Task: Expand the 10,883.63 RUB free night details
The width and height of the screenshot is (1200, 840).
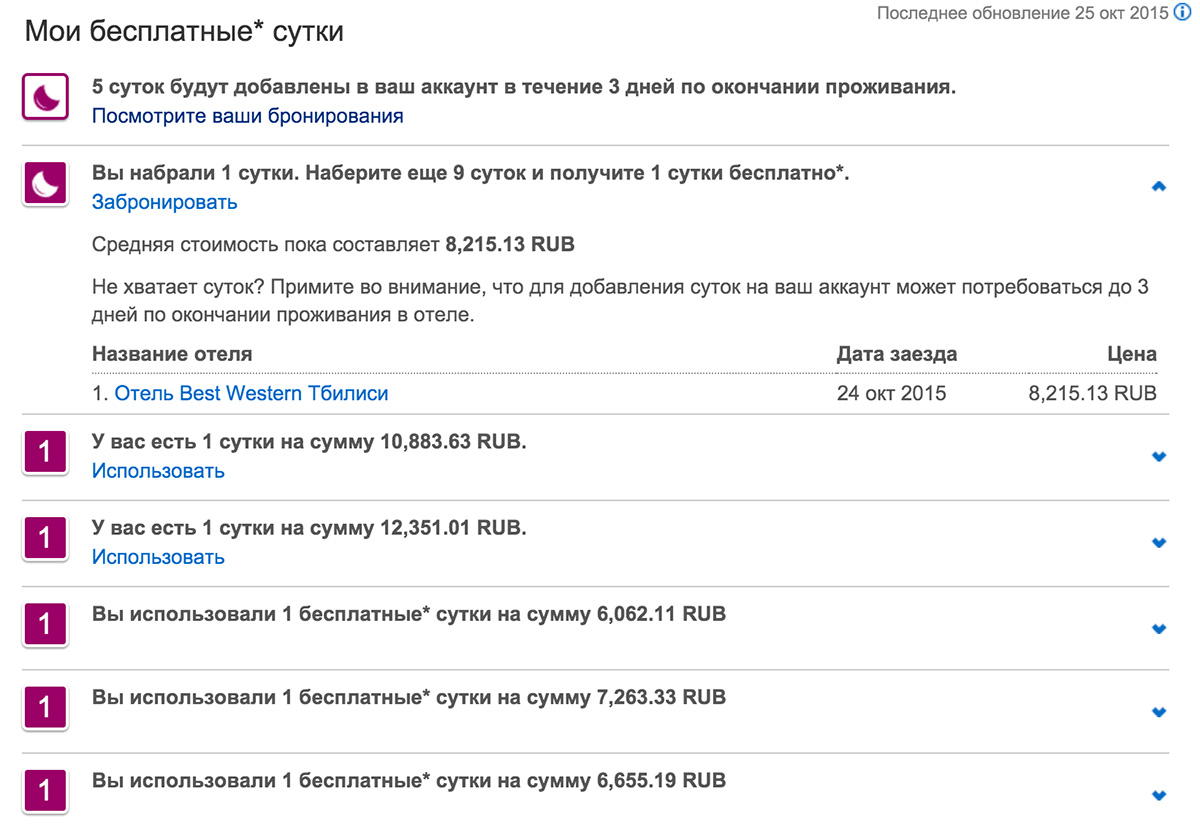Action: coord(1159,457)
